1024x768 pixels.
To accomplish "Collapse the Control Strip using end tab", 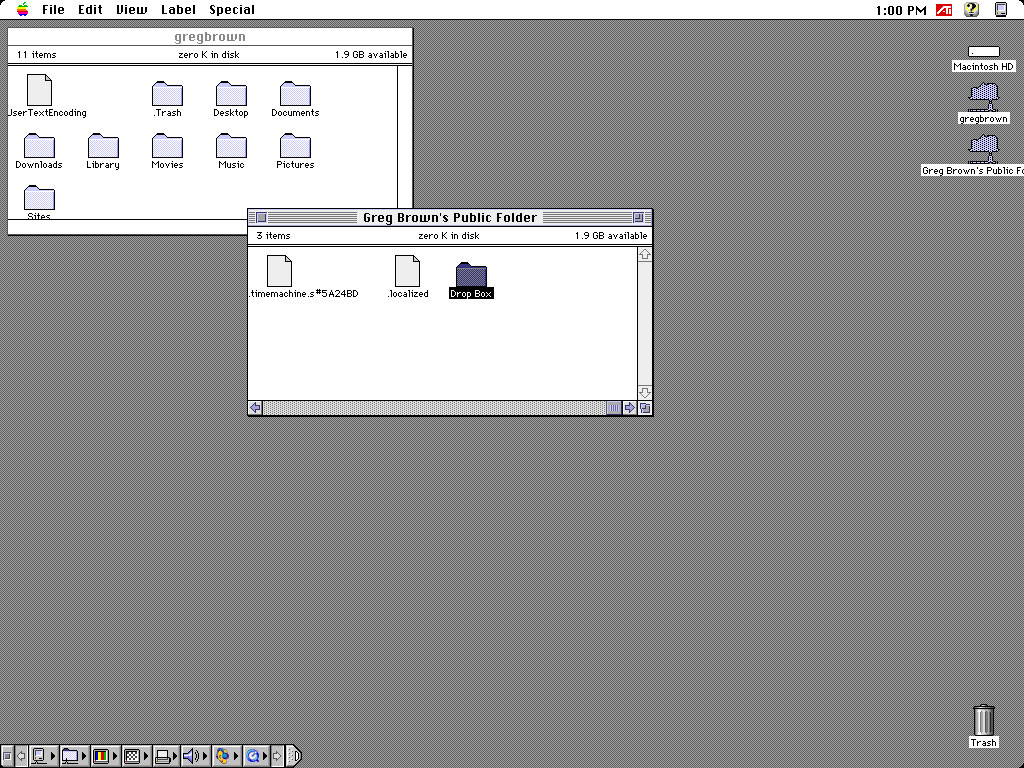I will (294, 756).
